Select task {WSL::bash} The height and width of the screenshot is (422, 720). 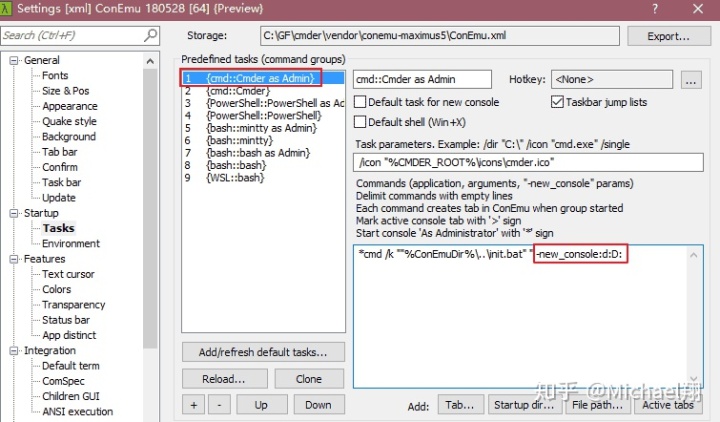pyautogui.click(x=263, y=177)
